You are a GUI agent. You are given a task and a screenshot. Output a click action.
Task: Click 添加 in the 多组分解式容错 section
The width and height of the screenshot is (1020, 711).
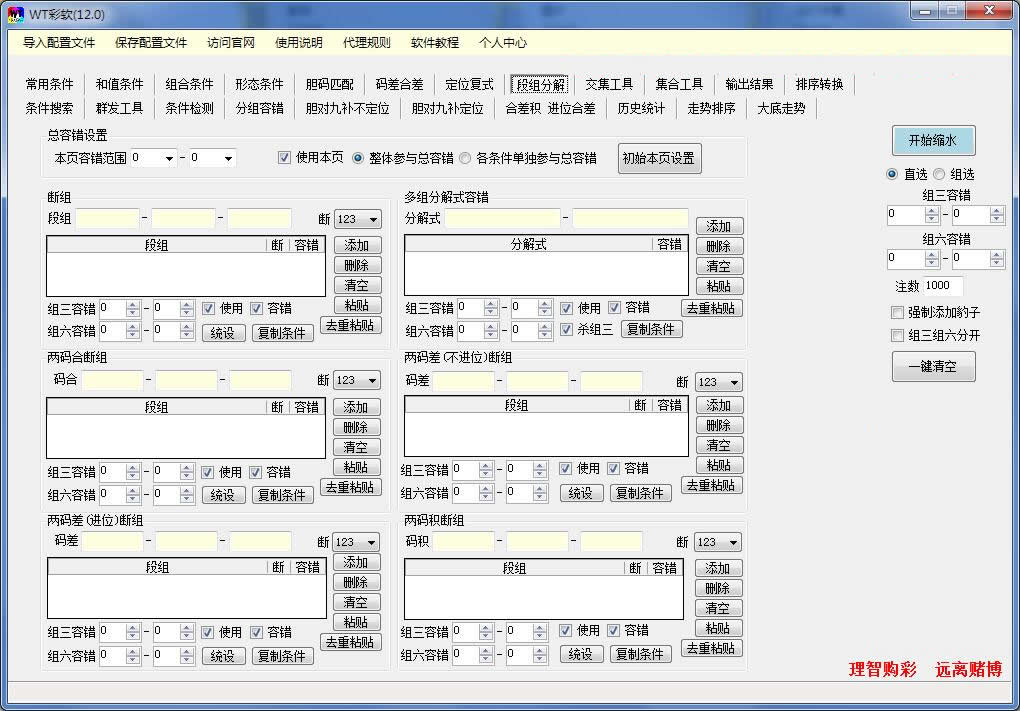coord(719,226)
